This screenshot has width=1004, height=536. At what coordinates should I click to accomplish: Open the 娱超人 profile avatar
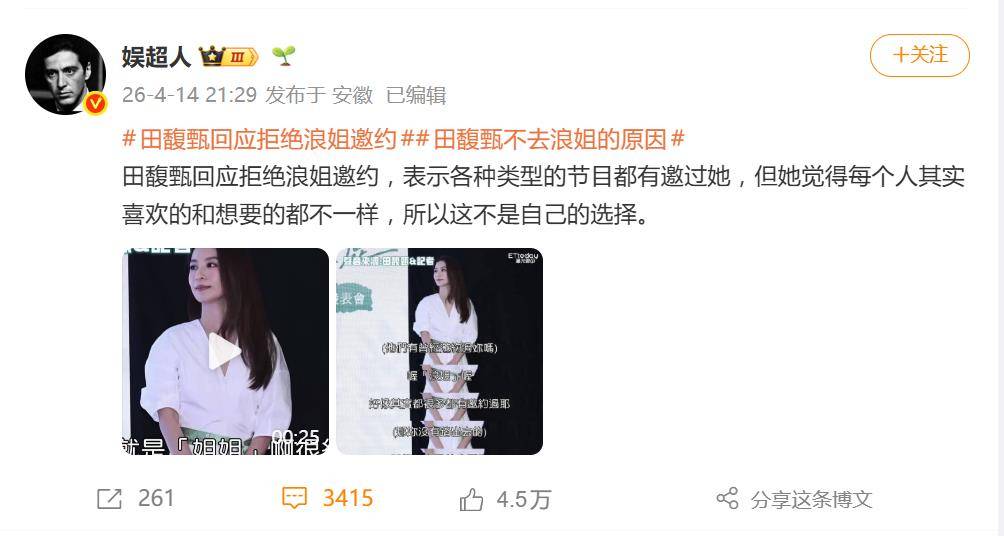65,74
